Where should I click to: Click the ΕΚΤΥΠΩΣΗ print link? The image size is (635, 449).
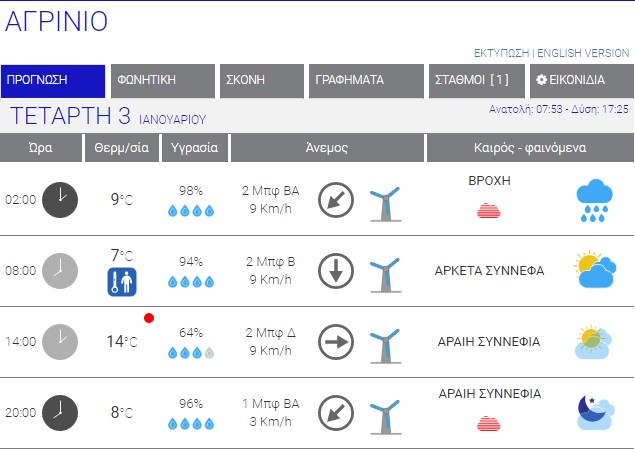pyautogui.click(x=501, y=52)
